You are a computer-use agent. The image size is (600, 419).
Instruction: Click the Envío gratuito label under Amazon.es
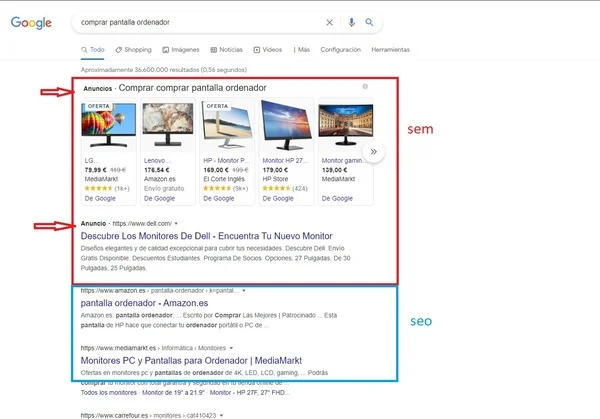point(164,189)
